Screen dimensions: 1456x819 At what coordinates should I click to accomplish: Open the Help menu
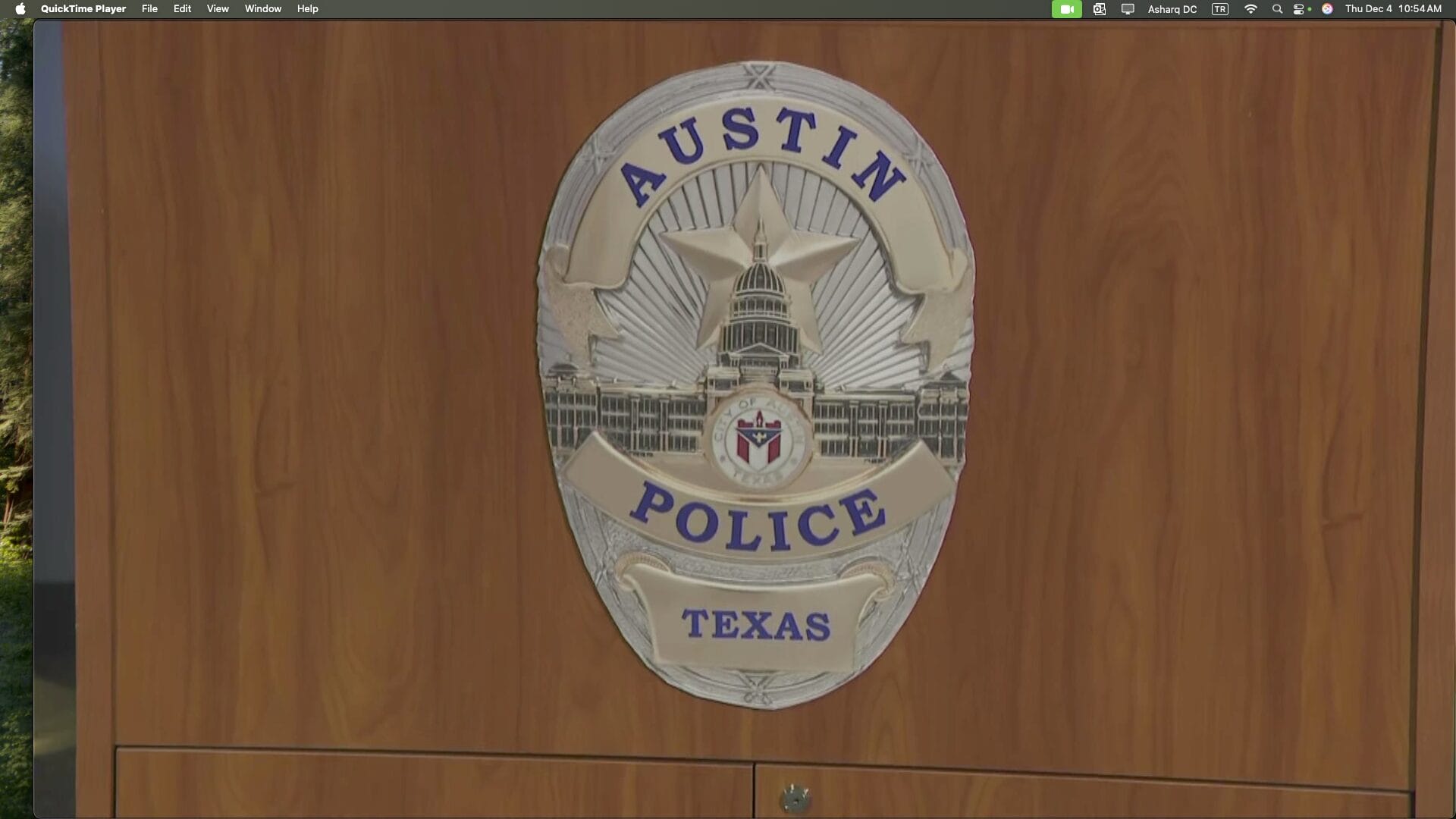(x=306, y=9)
